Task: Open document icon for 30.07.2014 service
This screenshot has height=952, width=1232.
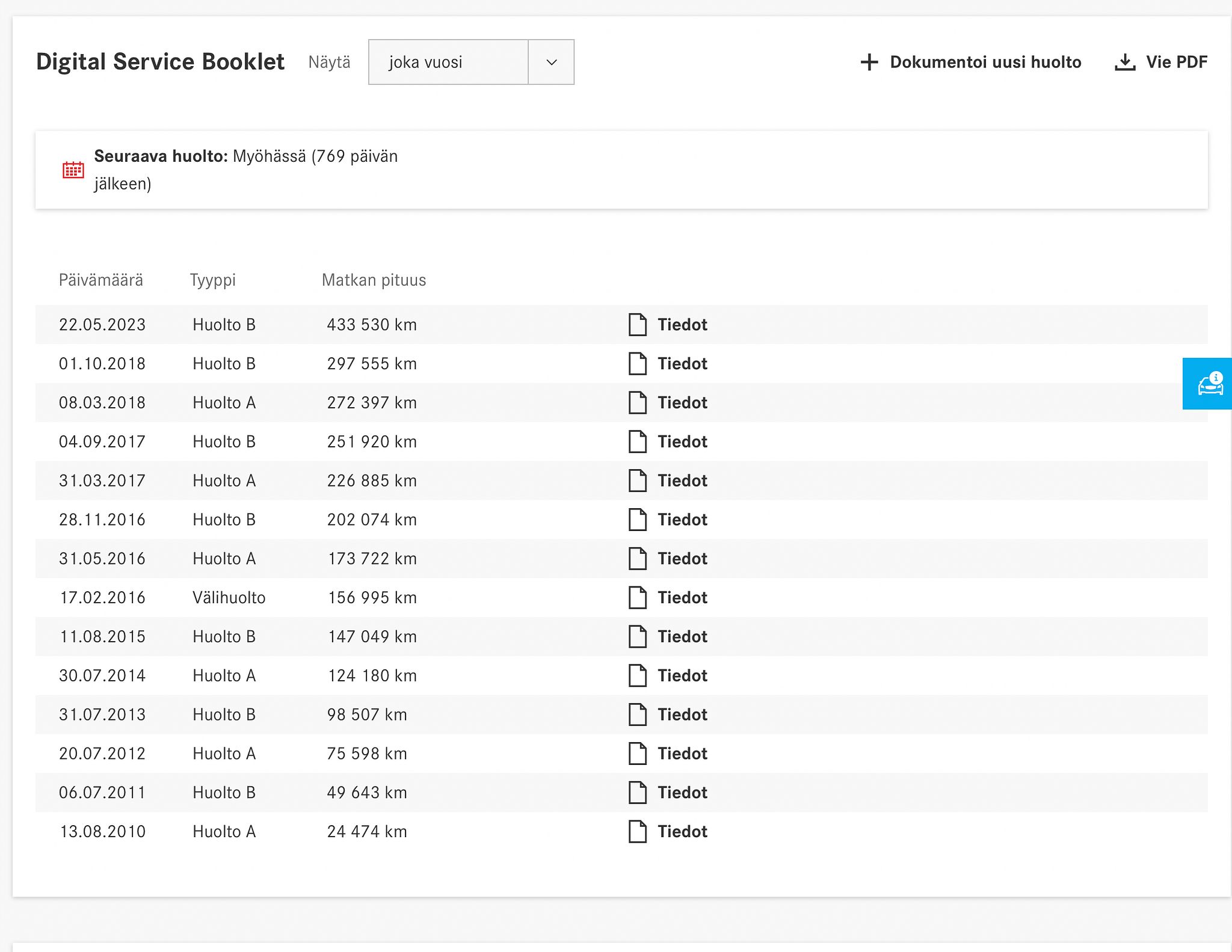Action: coord(638,676)
